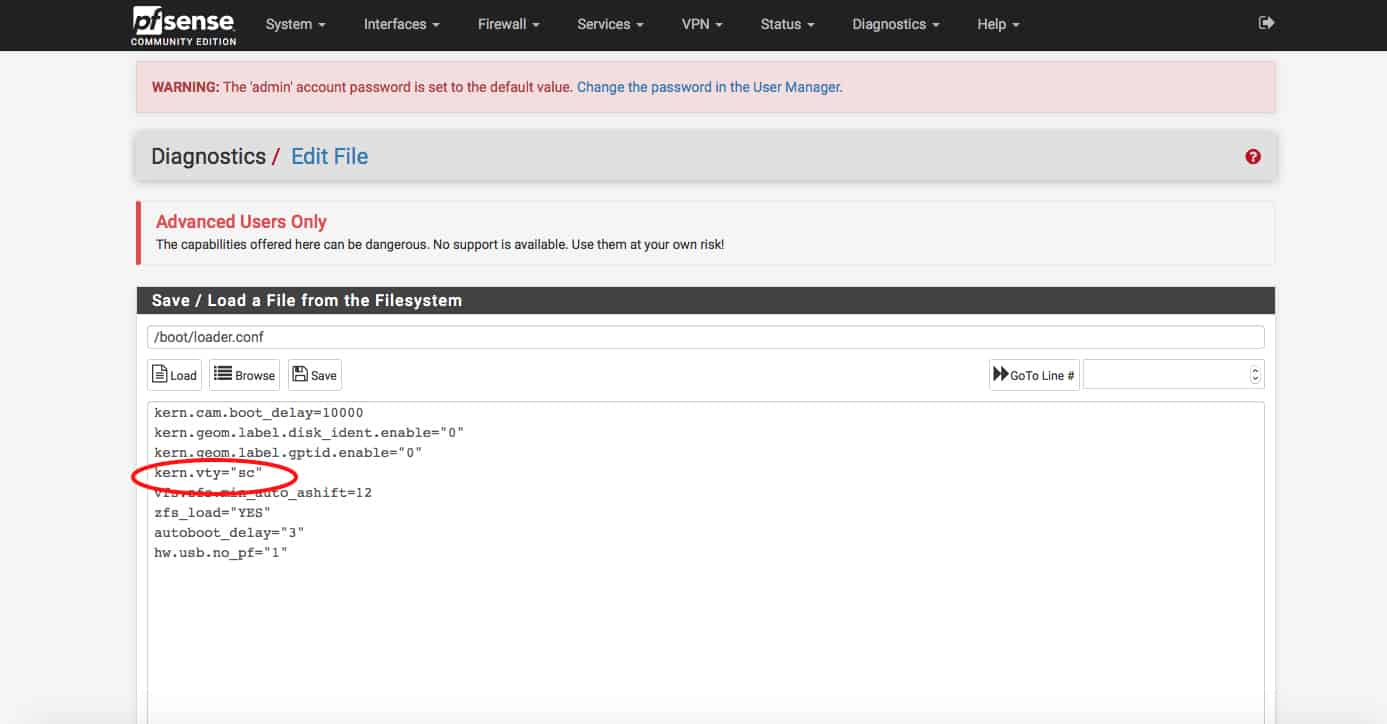Click the zfs_load="YES" line
The image size is (1387, 724).
pos(212,512)
